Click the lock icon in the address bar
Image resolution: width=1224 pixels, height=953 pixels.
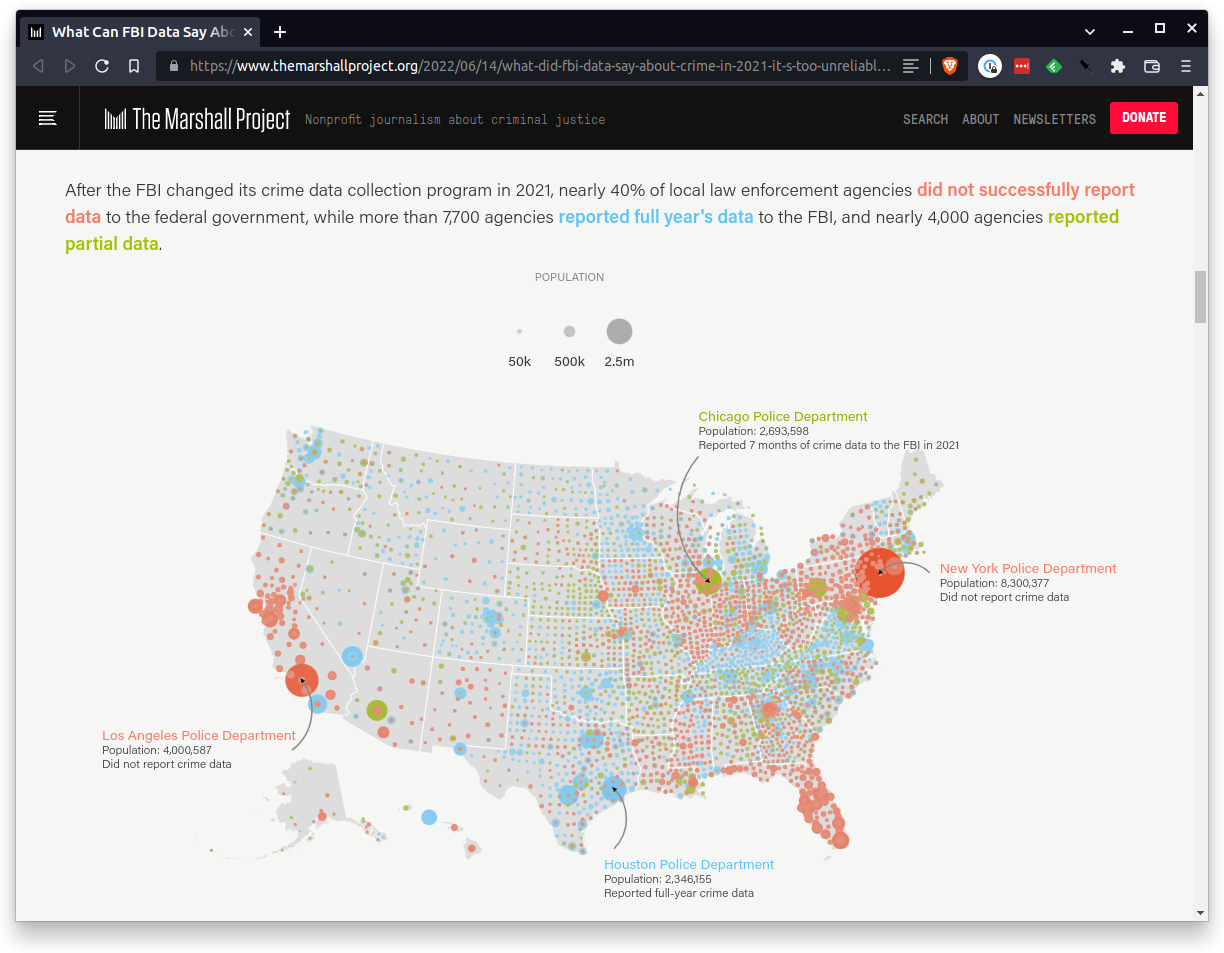(174, 66)
